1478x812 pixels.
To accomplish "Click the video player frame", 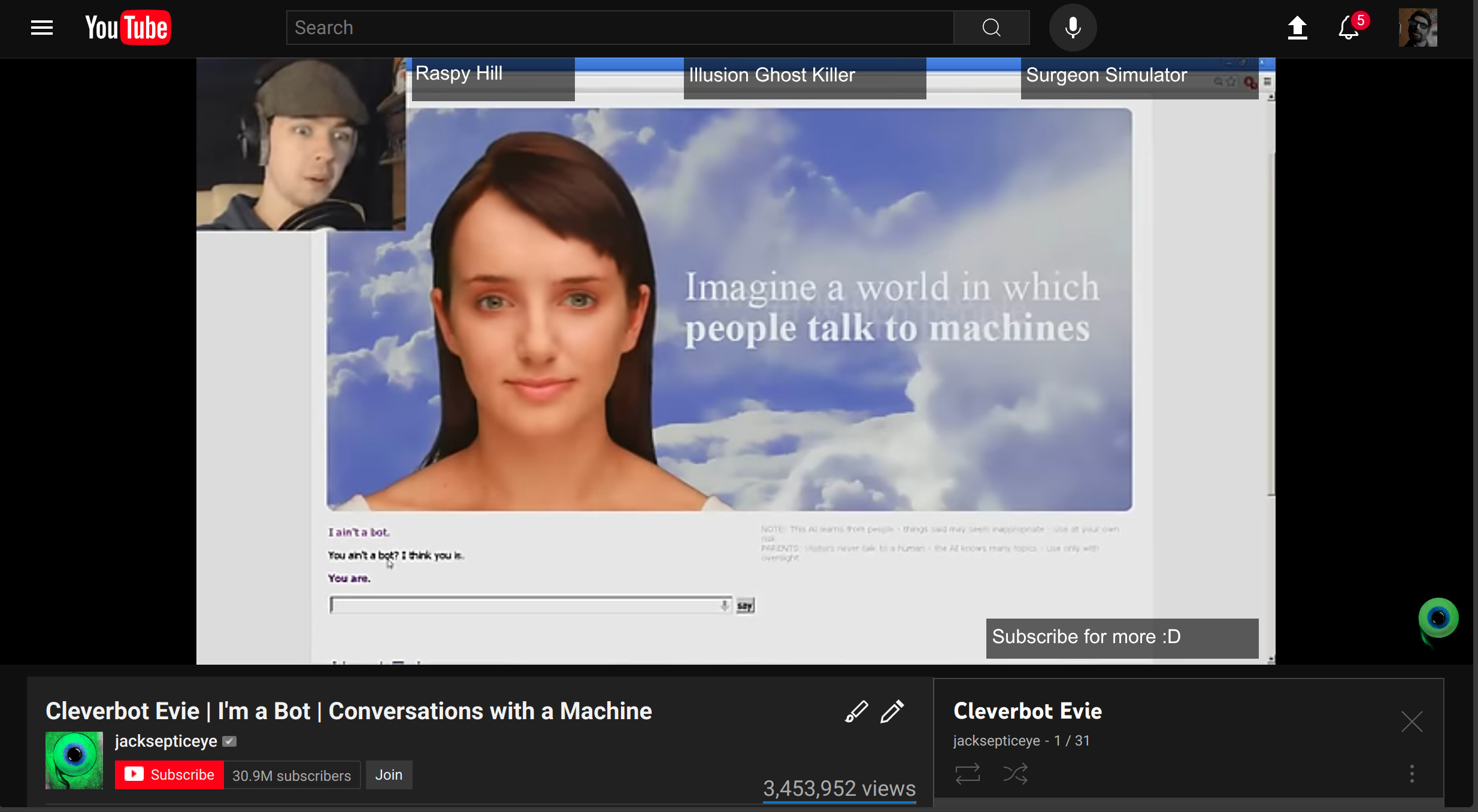I will 735,361.
